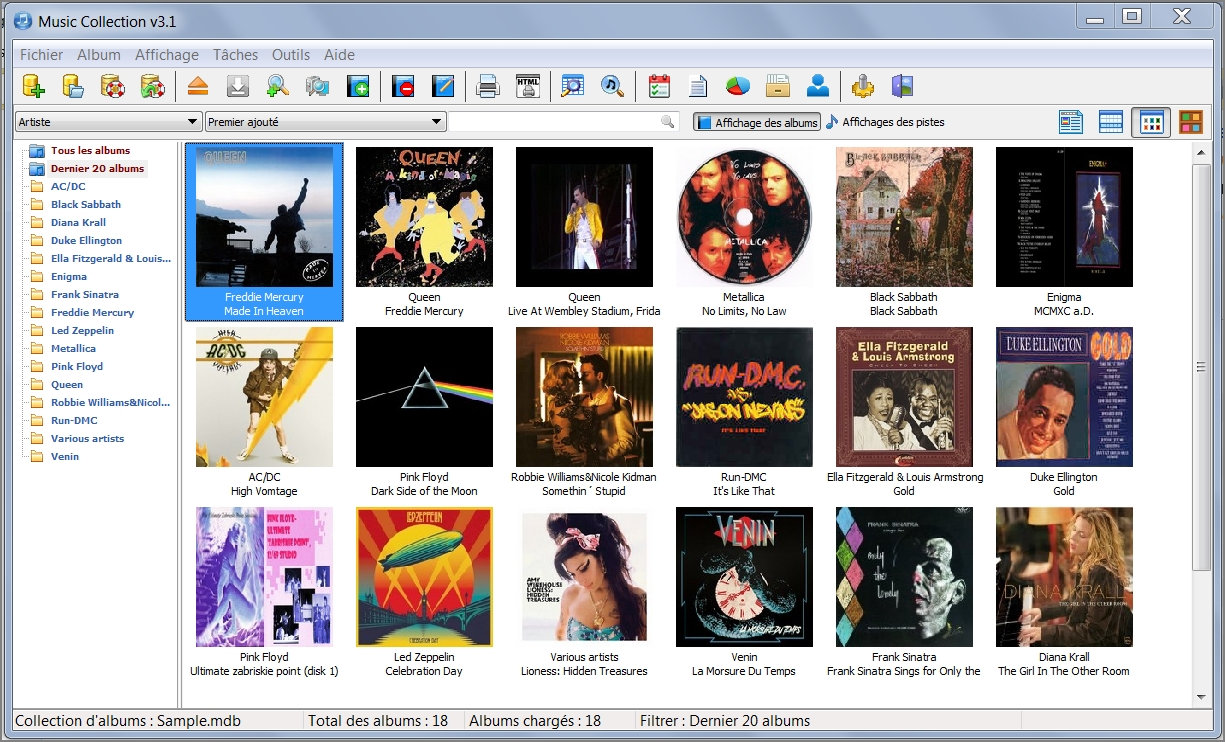This screenshot has width=1225, height=742.
Task: Click the blue person icon in toolbar
Action: (x=817, y=86)
